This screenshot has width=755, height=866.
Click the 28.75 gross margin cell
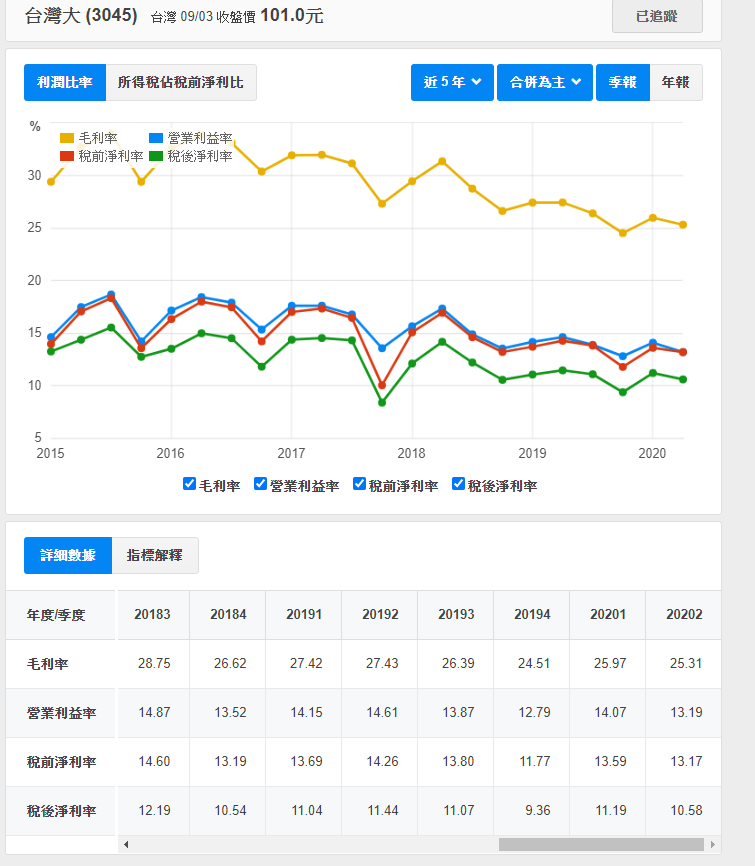pyautogui.click(x=154, y=663)
